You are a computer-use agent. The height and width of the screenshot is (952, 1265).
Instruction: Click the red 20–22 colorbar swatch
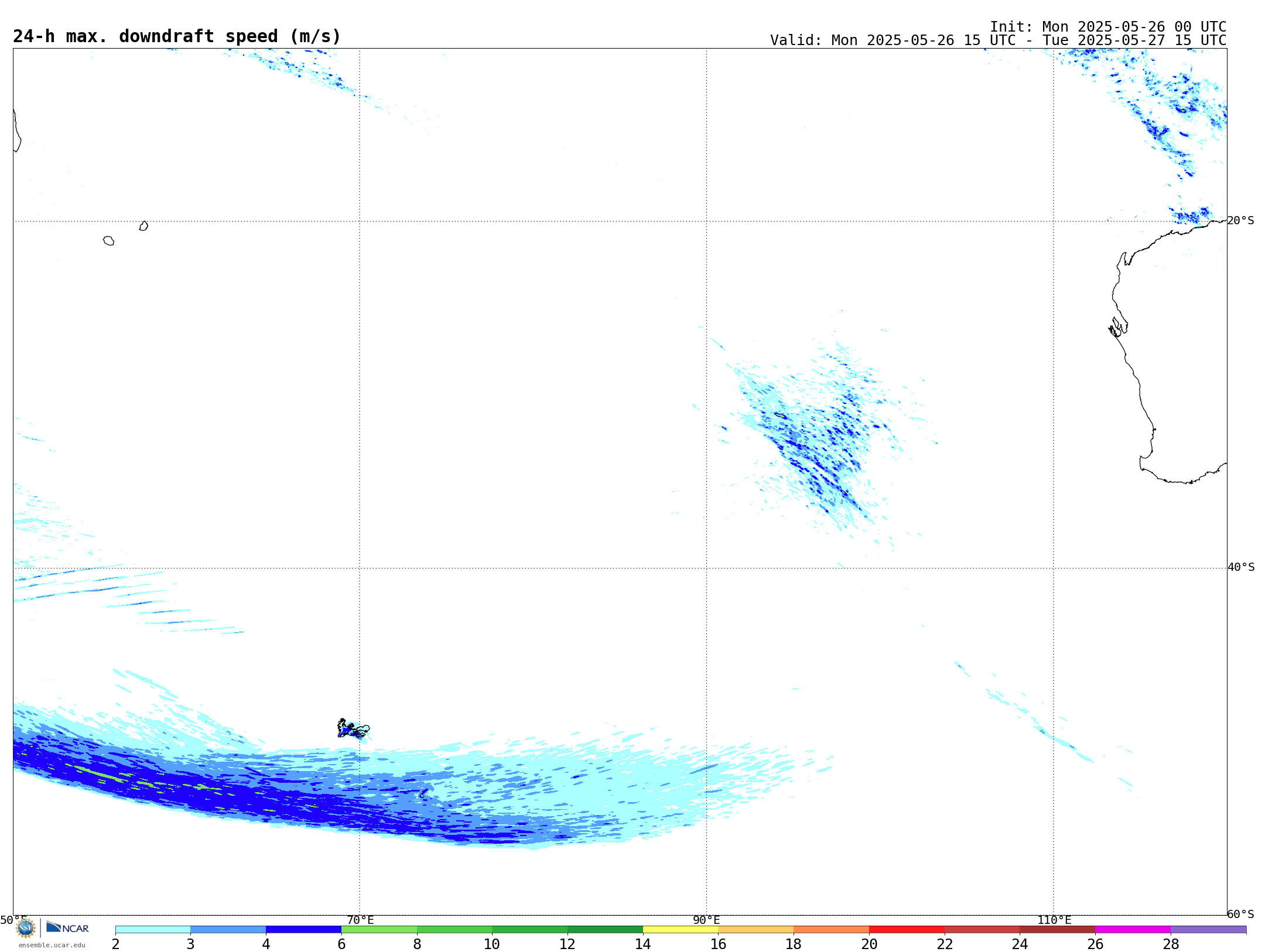tap(907, 930)
